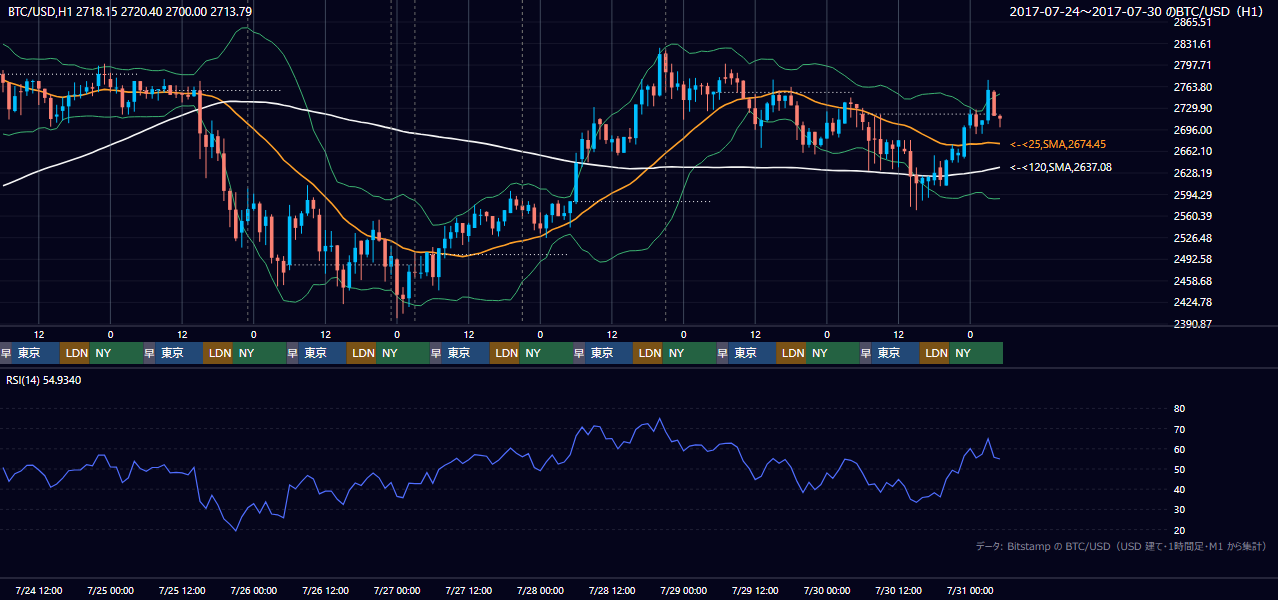Click the 7/31 00:00 date label
The height and width of the screenshot is (600, 1278).
tap(971, 590)
